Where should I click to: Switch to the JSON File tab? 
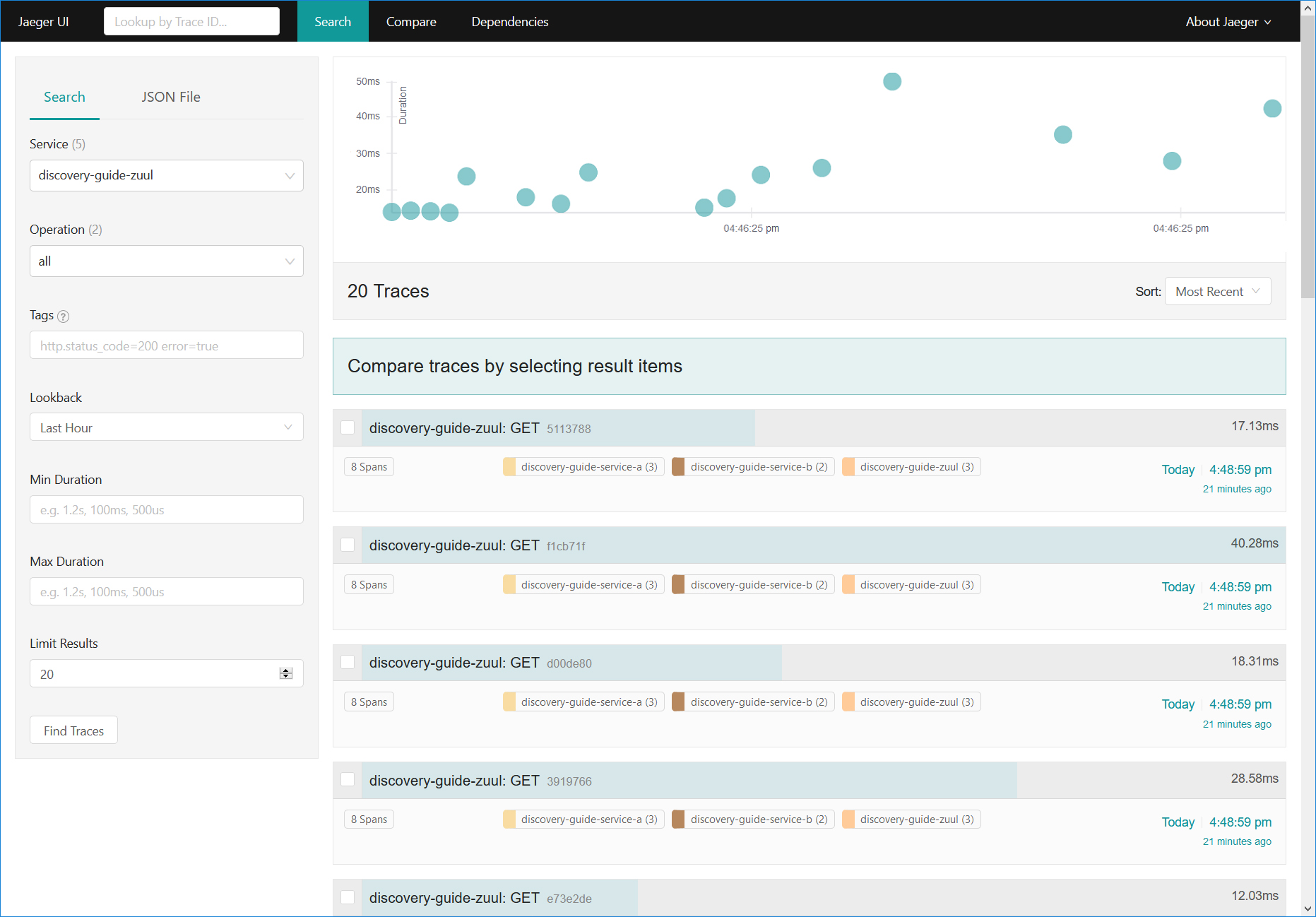pos(171,97)
